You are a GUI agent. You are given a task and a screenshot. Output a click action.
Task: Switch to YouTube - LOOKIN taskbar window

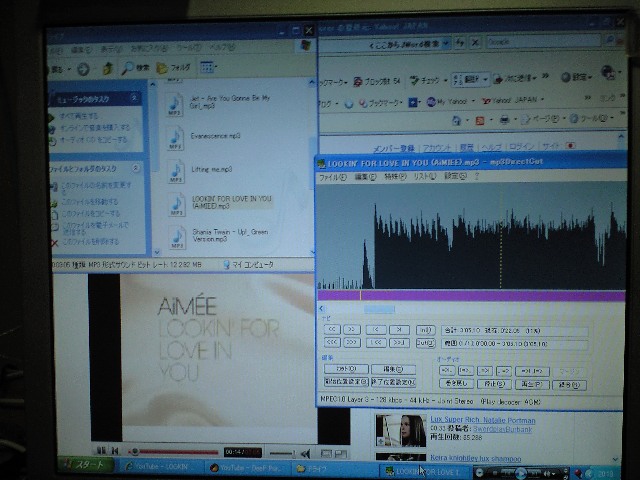click(x=160, y=467)
